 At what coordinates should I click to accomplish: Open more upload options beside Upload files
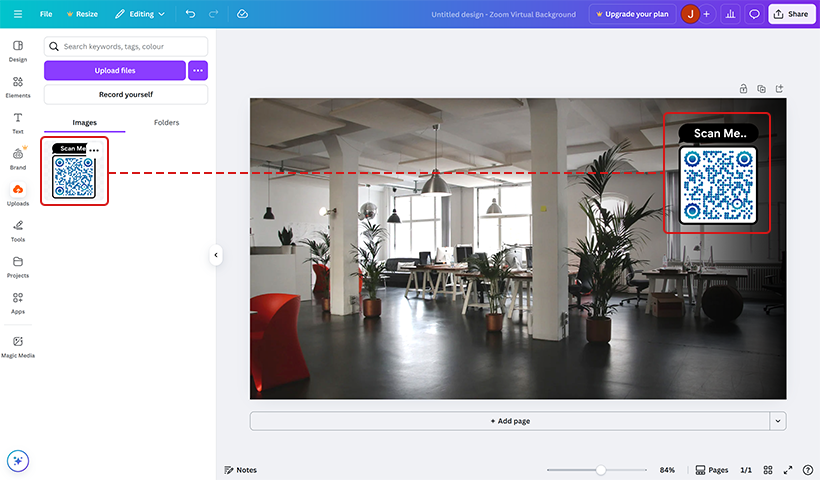point(198,70)
